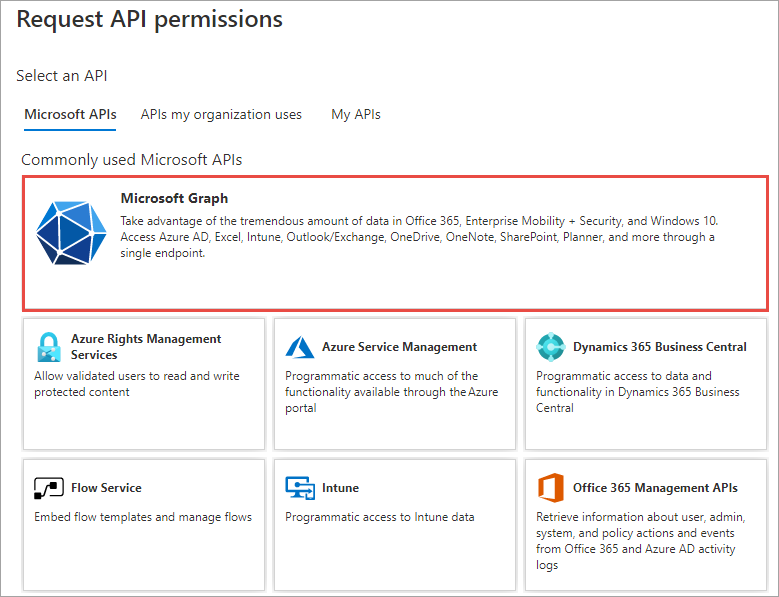This screenshot has width=779, height=597.
Task: Pick Dynamics 365 Business Central title
Action: pos(660,347)
